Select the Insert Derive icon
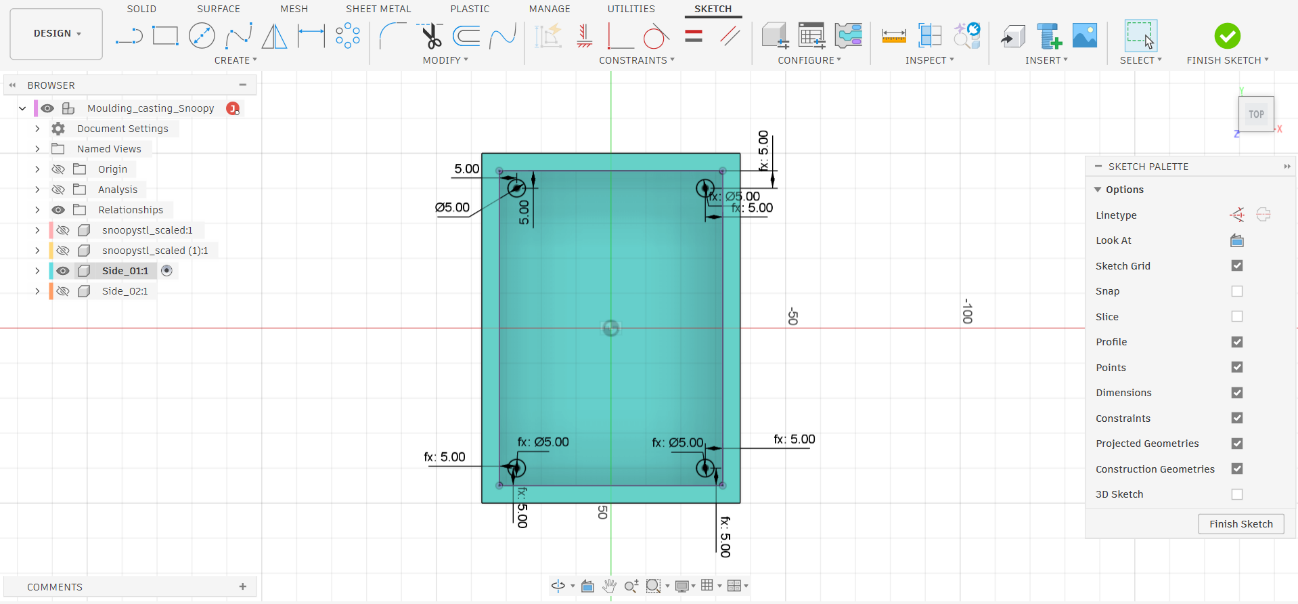The height and width of the screenshot is (604, 1298). [1013, 36]
